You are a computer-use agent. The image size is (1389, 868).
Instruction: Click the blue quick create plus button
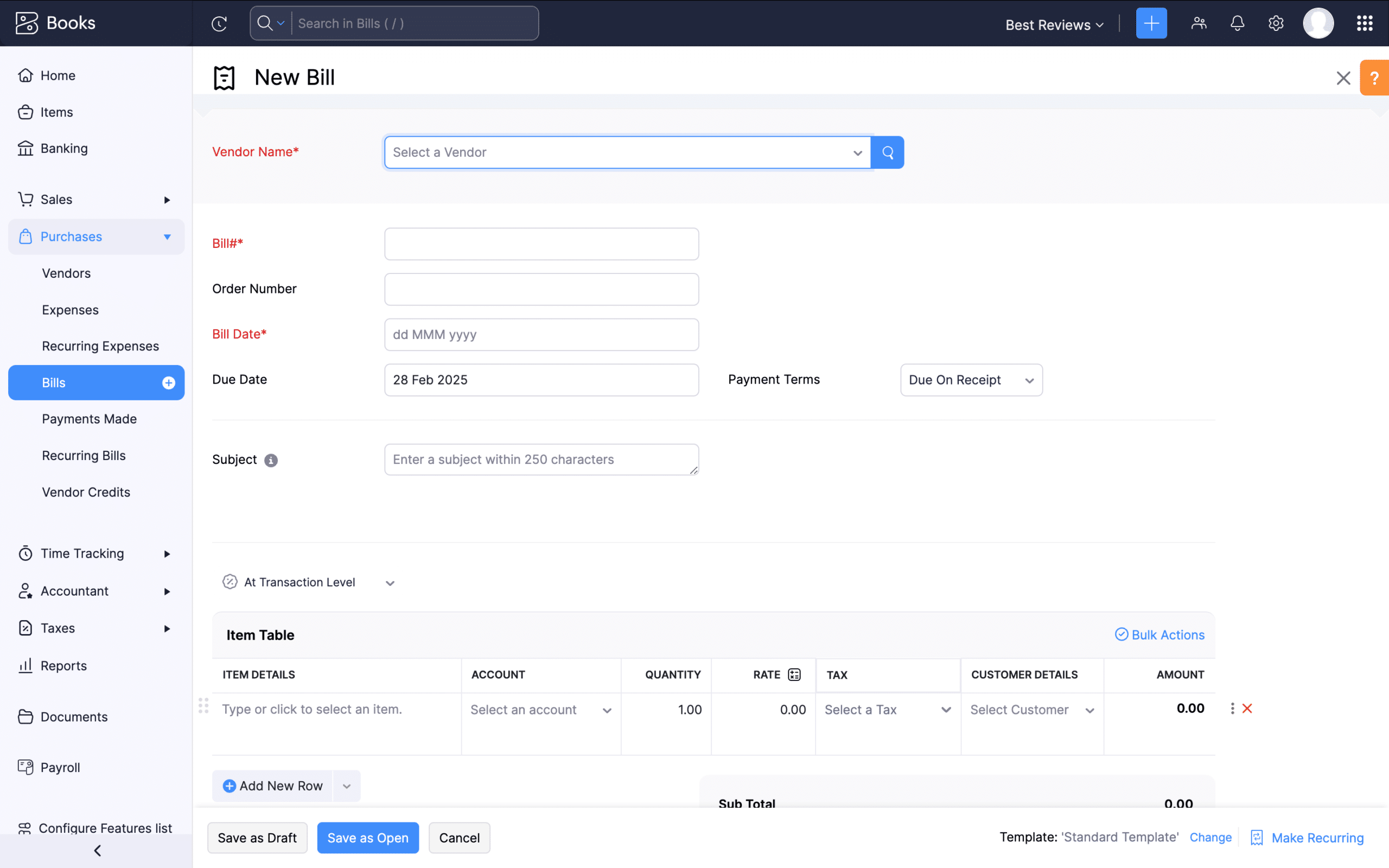(x=1151, y=23)
